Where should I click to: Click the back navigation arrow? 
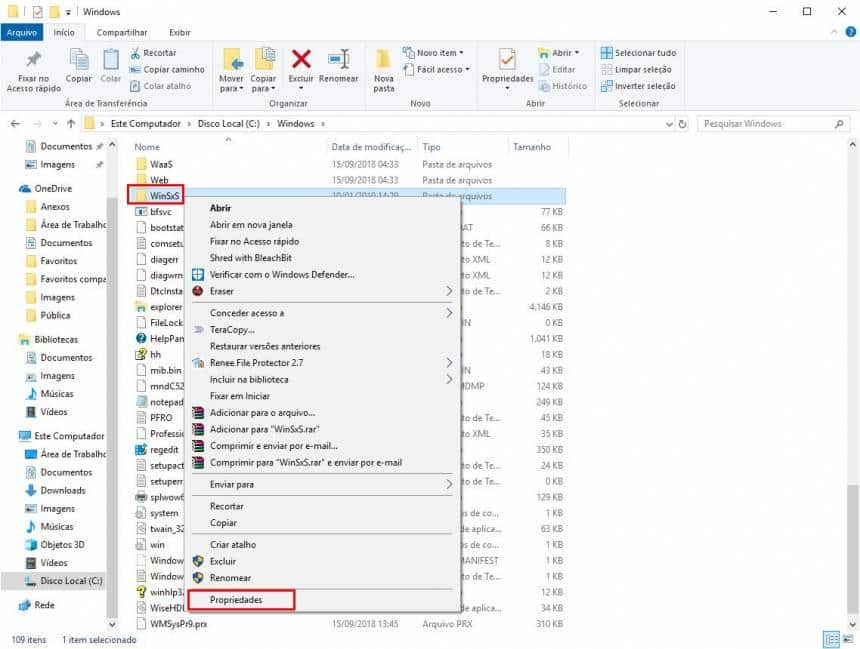tap(15, 124)
